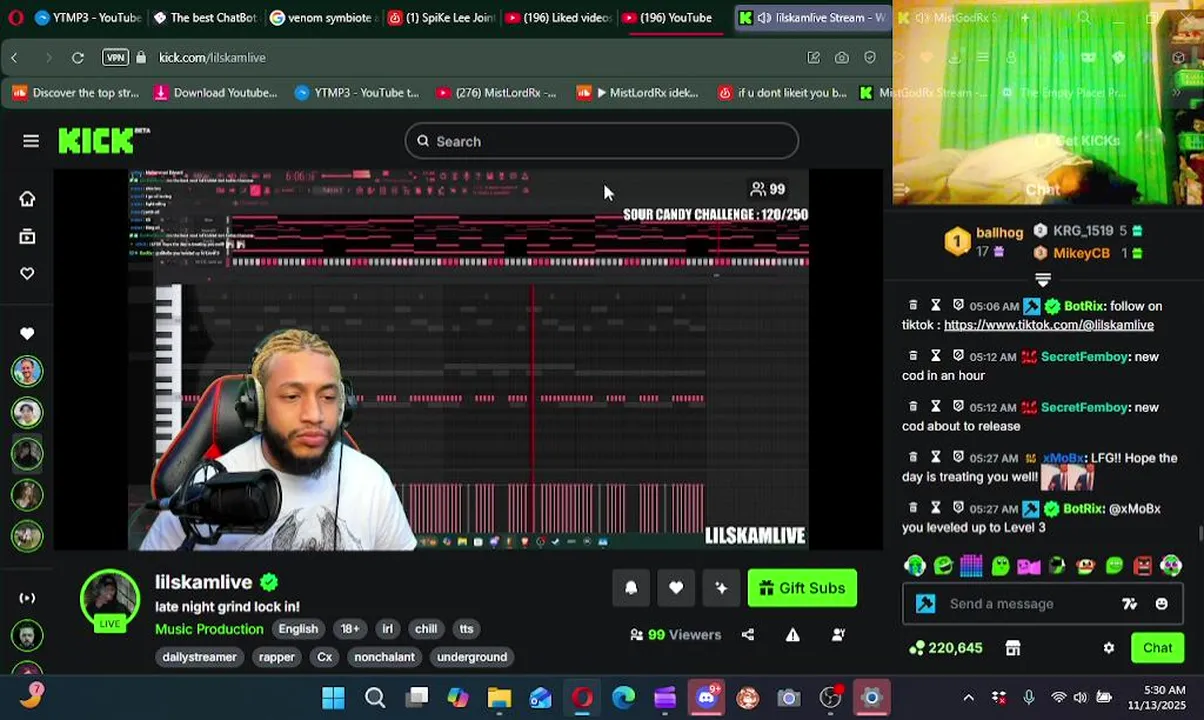Click the Gift Subs button
The image size is (1204, 720).
pyautogui.click(x=802, y=588)
